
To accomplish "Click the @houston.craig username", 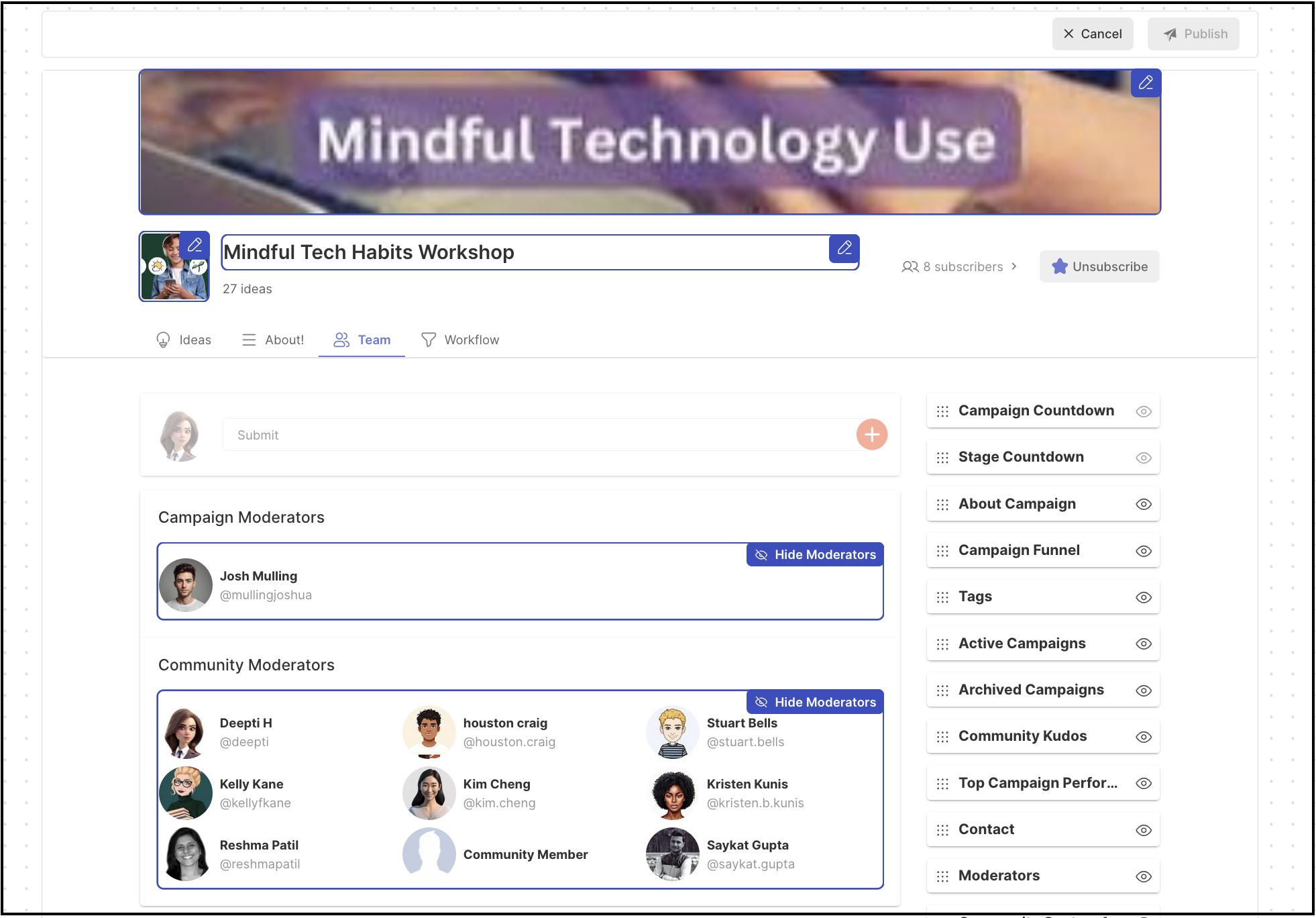I will (509, 742).
